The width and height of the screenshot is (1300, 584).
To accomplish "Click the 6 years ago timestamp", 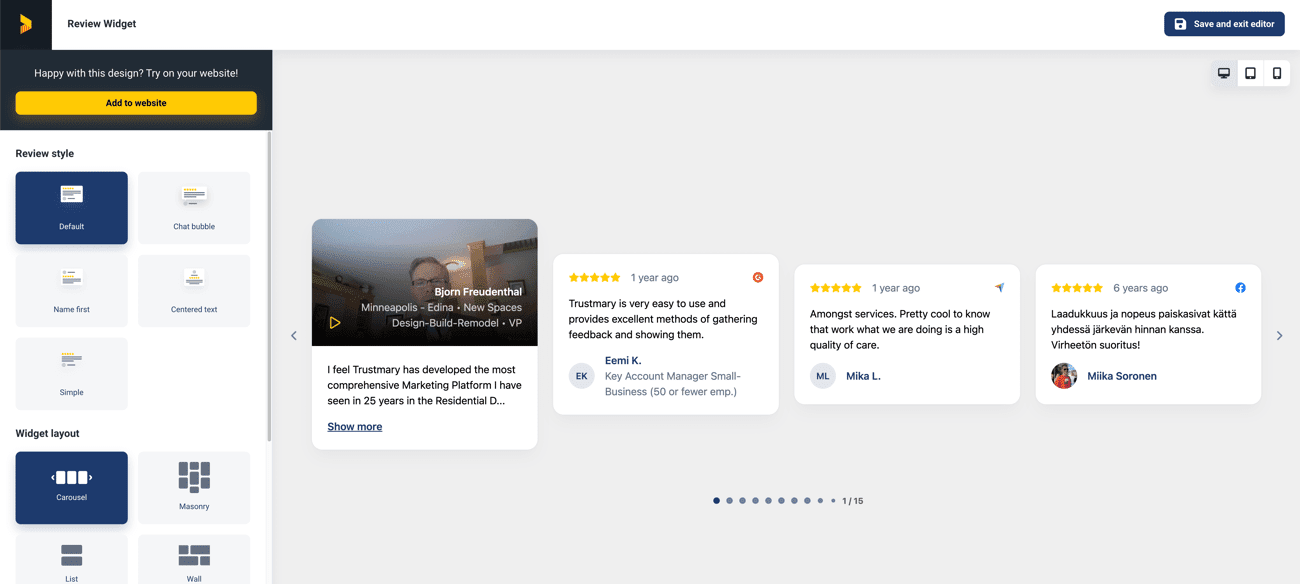I will point(1141,288).
